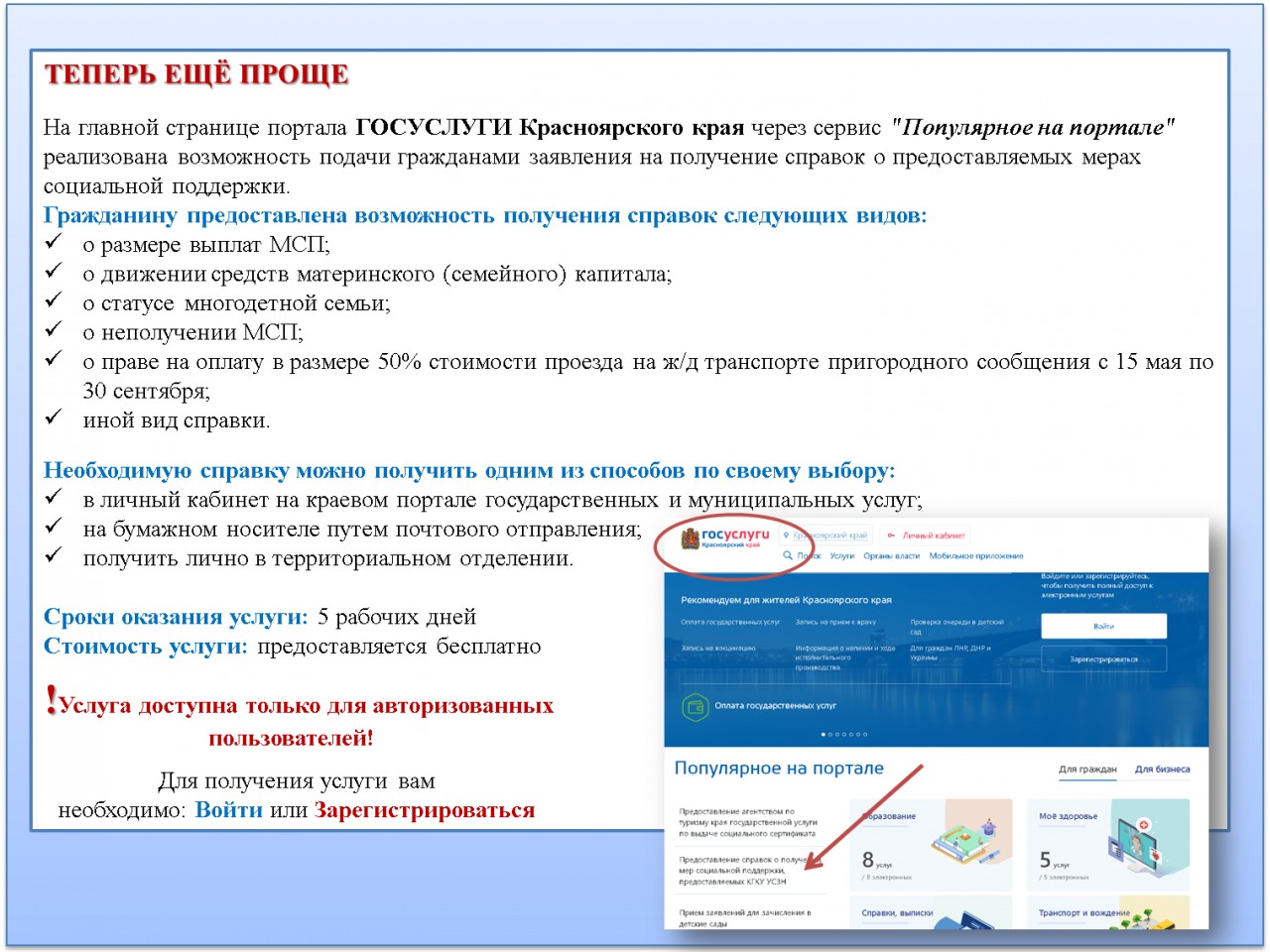Open the Запись на вакцинацию link
1270x952 pixels.
[x=718, y=648]
